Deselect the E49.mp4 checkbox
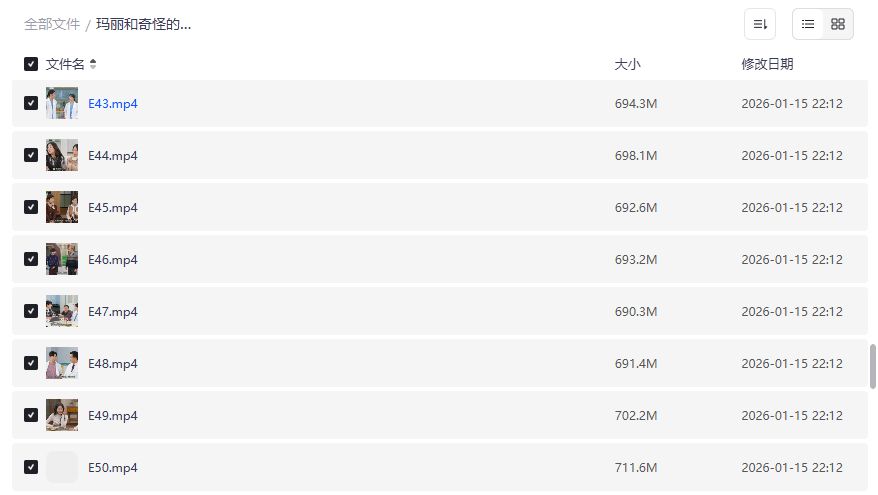 pyautogui.click(x=31, y=415)
